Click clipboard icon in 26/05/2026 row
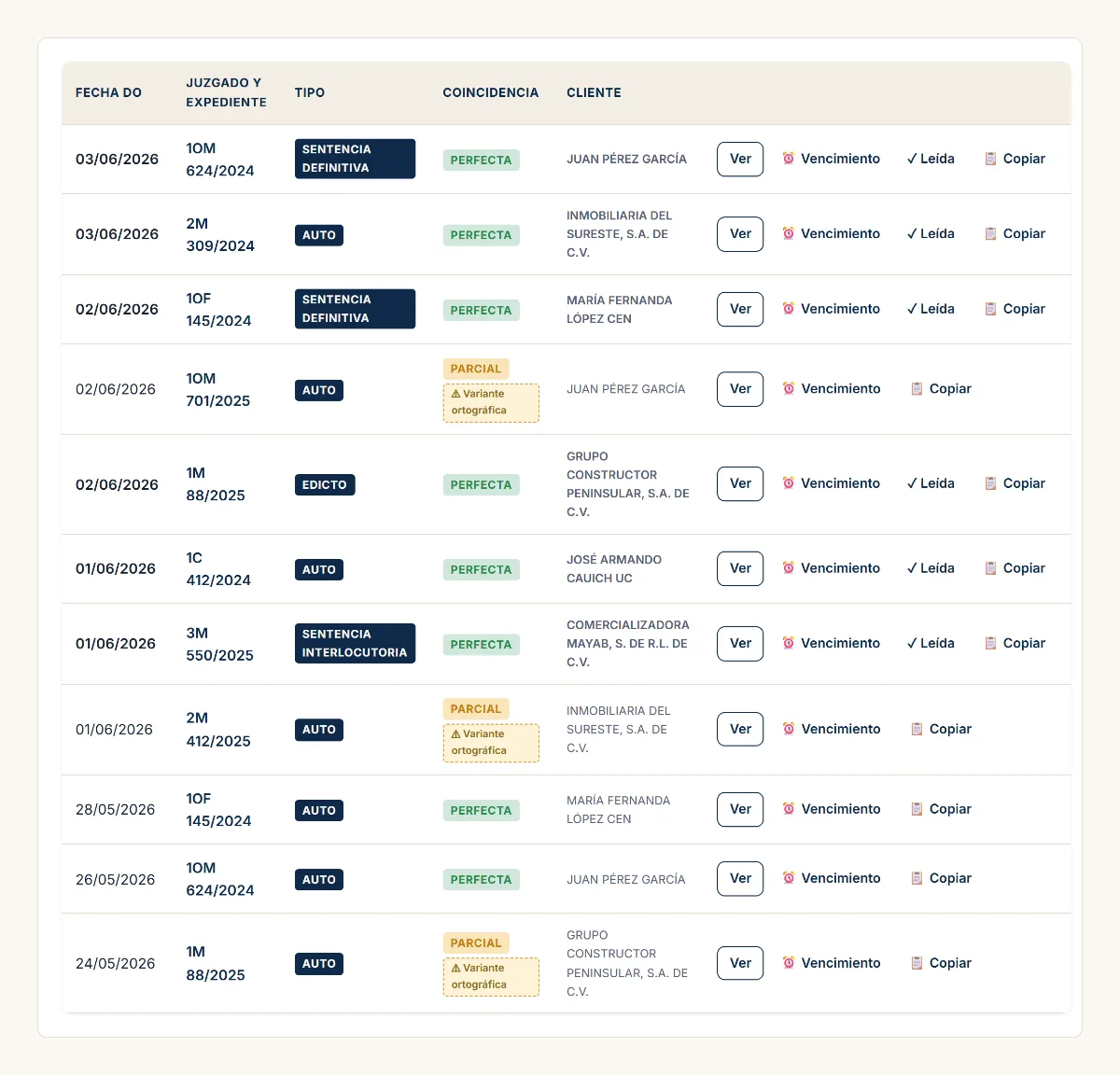This screenshot has width=1120, height=1075. 917,878
